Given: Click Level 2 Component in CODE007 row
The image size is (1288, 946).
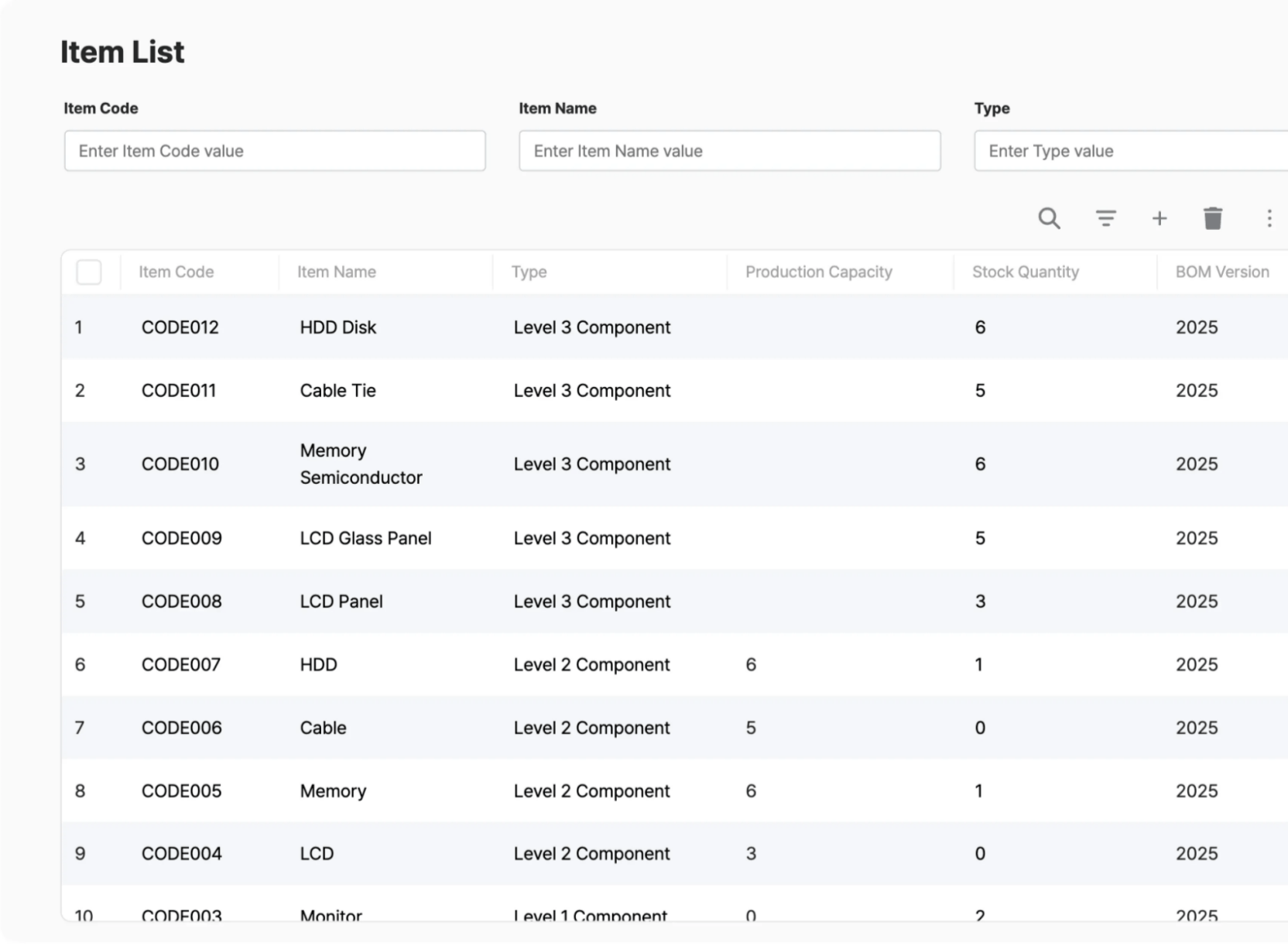Looking at the screenshot, I should (592, 665).
